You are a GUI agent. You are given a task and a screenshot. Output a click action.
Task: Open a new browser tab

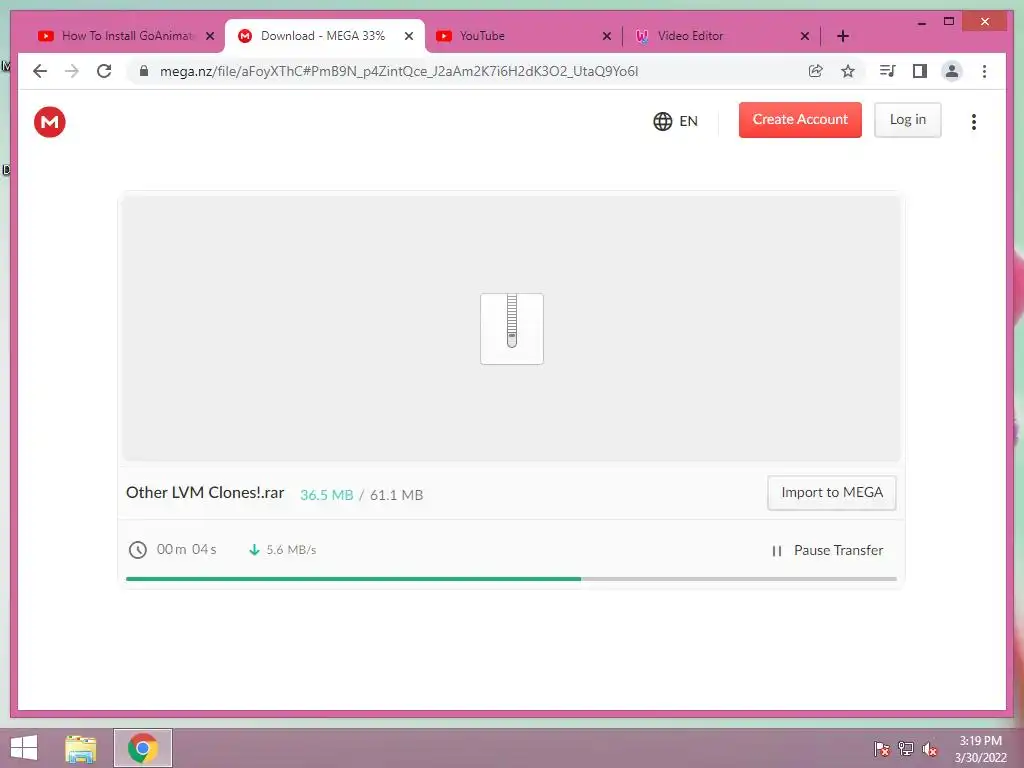[842, 36]
